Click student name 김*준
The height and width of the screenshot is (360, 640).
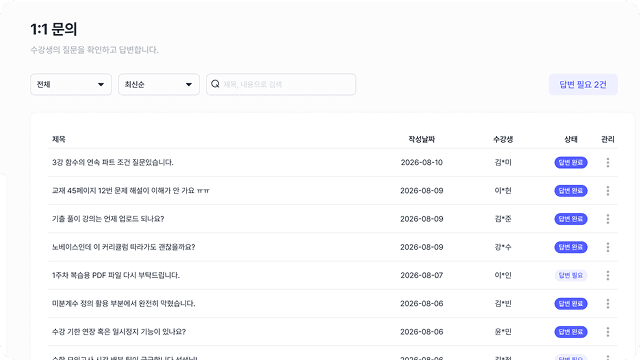(503, 219)
